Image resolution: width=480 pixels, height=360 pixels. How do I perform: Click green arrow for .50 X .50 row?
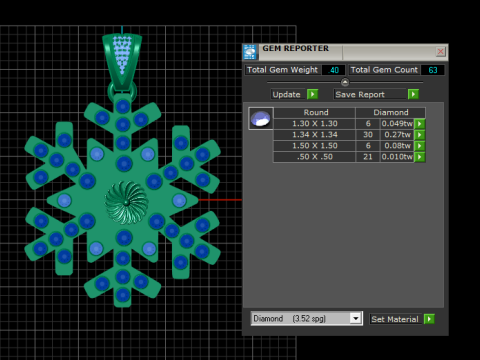coord(420,157)
